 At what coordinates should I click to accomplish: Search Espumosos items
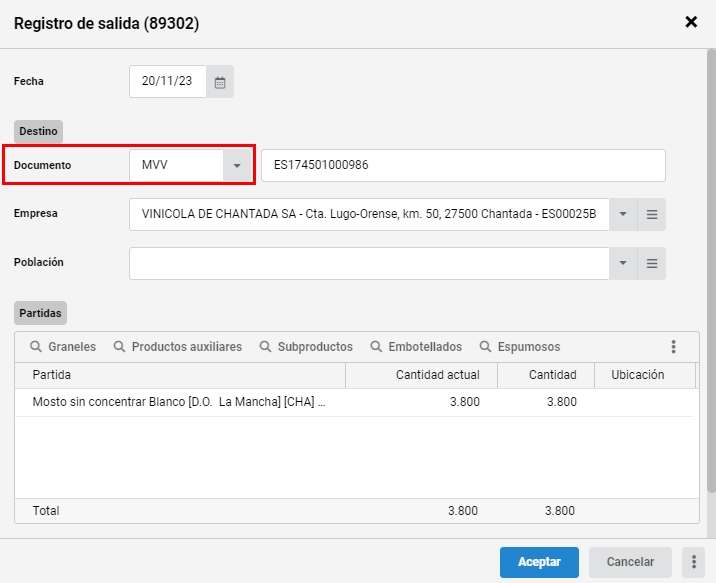point(520,347)
